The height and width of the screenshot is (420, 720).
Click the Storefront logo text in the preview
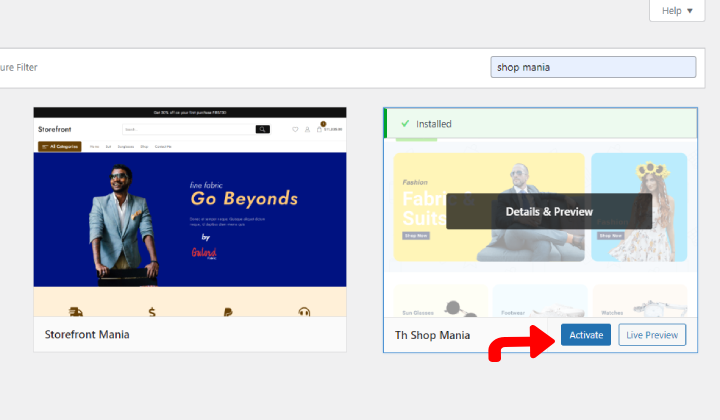point(55,129)
